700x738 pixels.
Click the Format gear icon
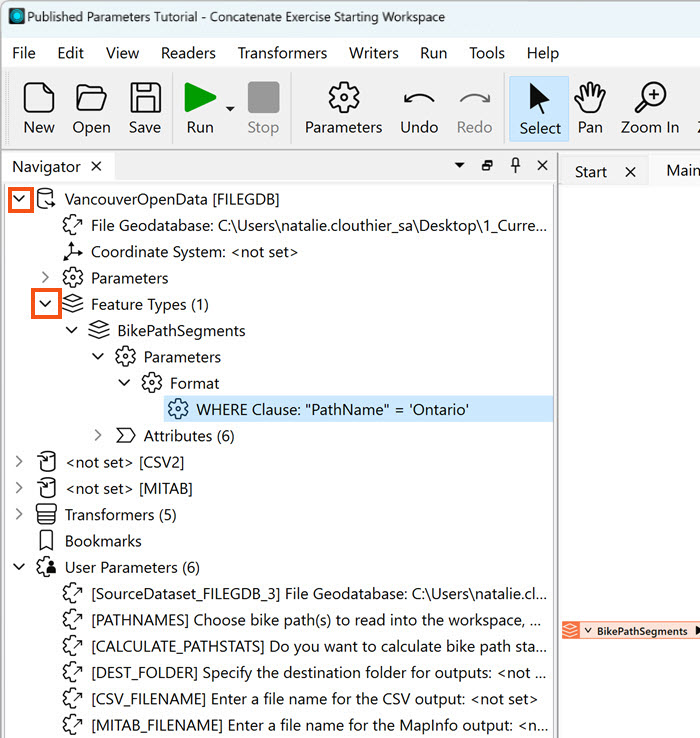coord(152,383)
